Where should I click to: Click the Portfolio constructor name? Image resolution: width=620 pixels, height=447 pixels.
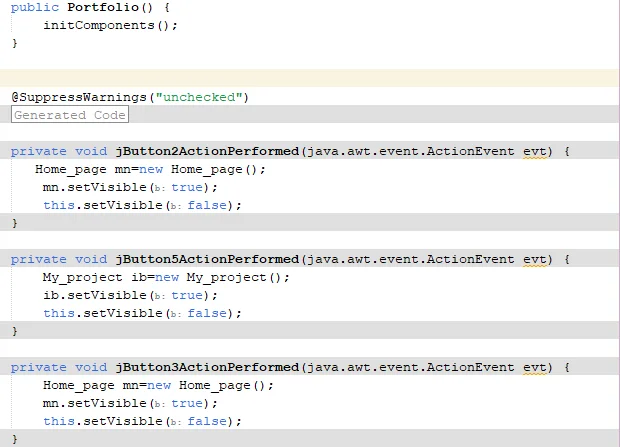click(x=103, y=7)
